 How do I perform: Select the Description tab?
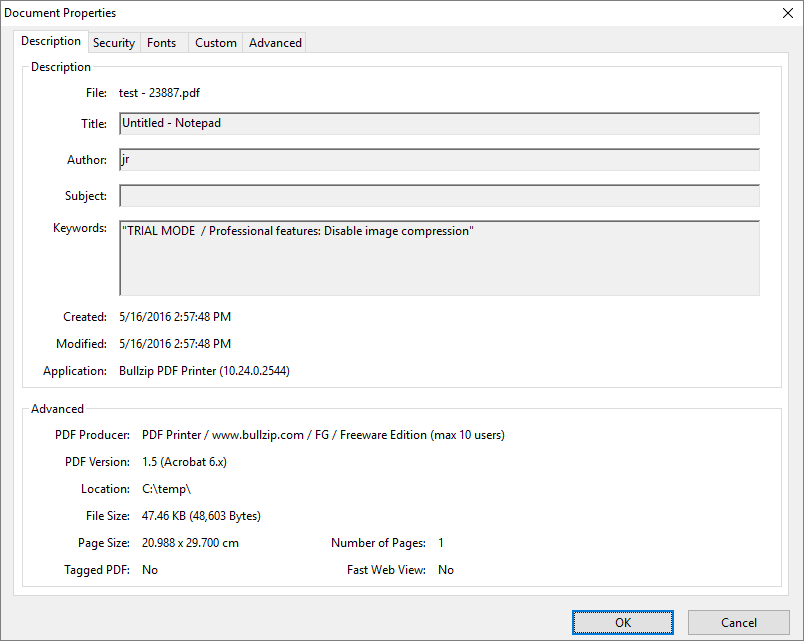click(51, 41)
